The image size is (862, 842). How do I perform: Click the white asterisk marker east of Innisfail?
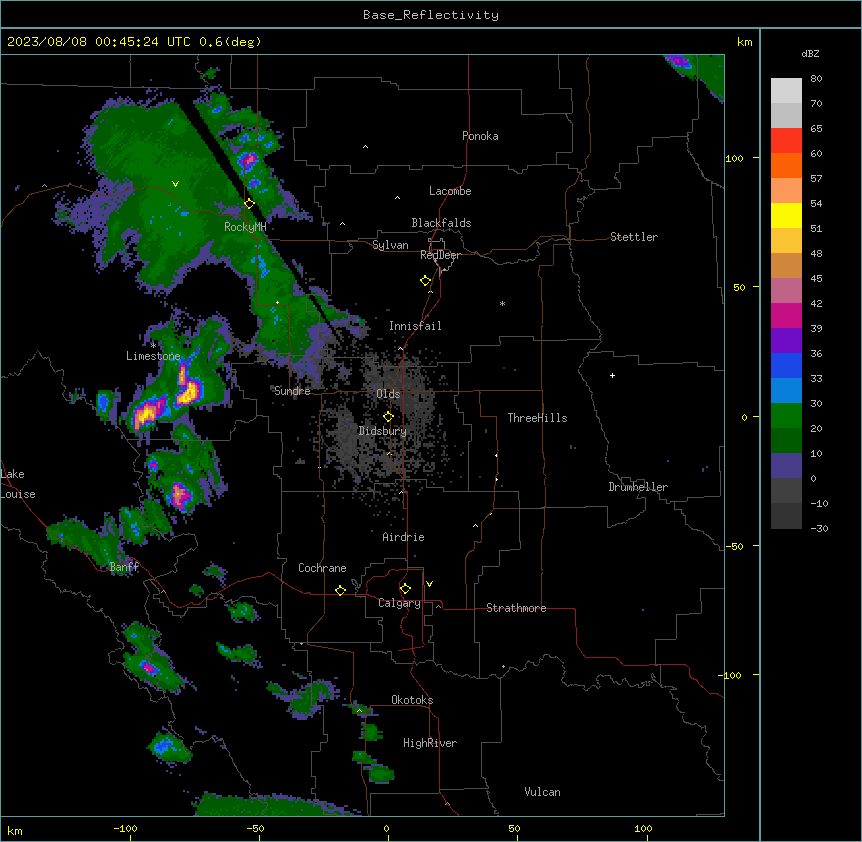click(x=502, y=303)
